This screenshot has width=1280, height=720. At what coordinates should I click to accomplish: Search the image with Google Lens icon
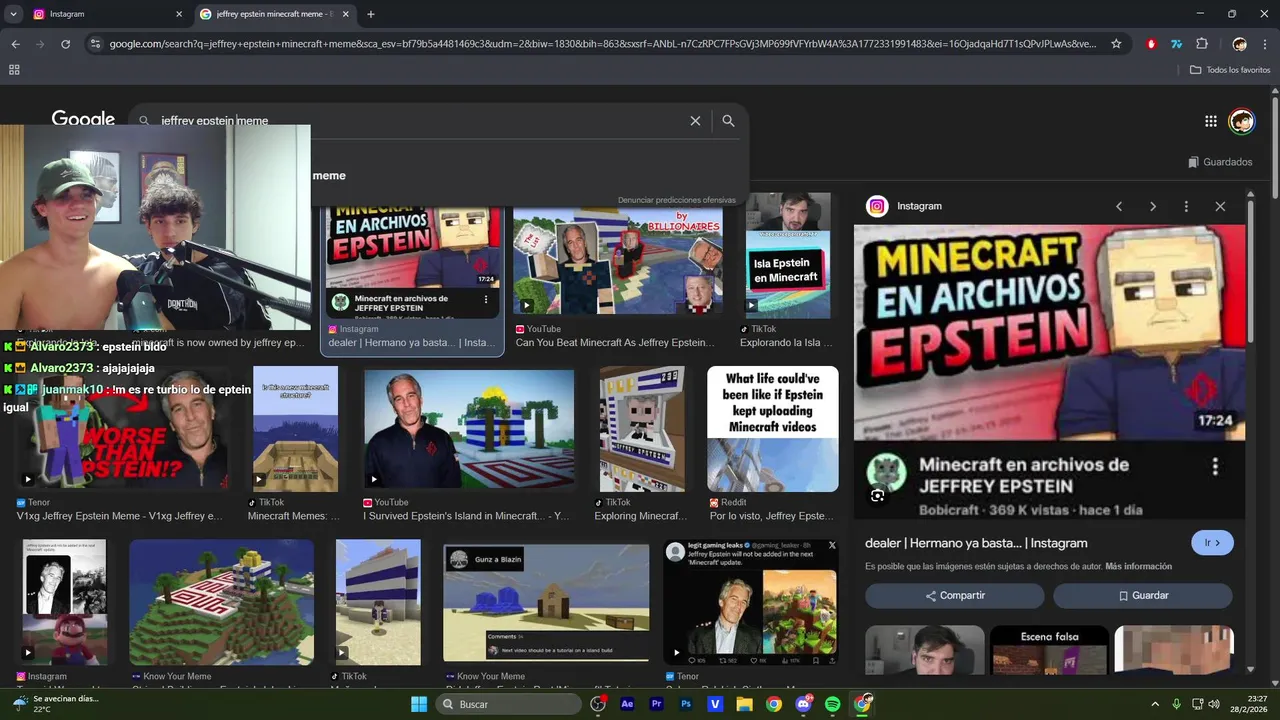click(877, 495)
